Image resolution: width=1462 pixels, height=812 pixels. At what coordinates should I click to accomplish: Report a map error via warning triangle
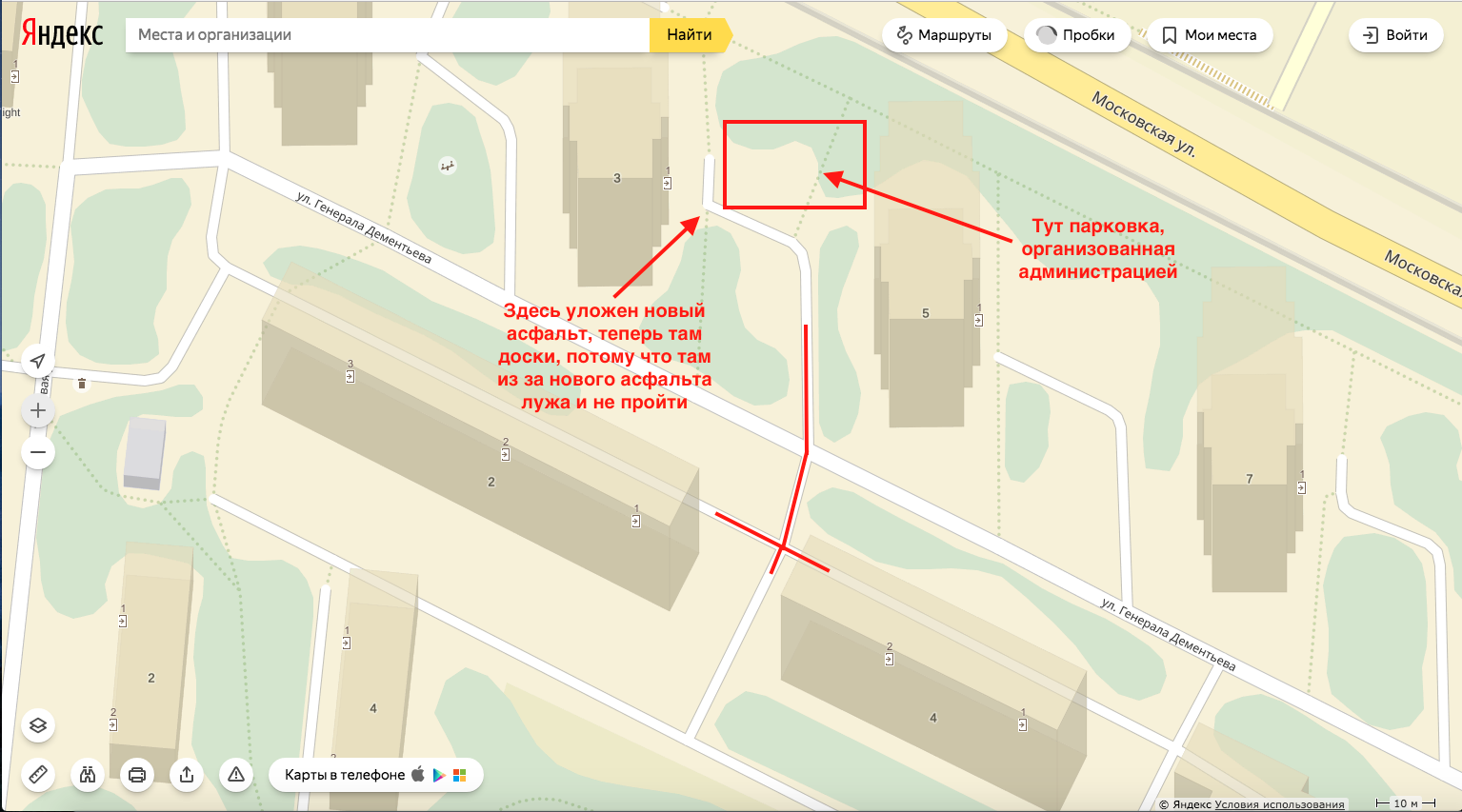236,775
